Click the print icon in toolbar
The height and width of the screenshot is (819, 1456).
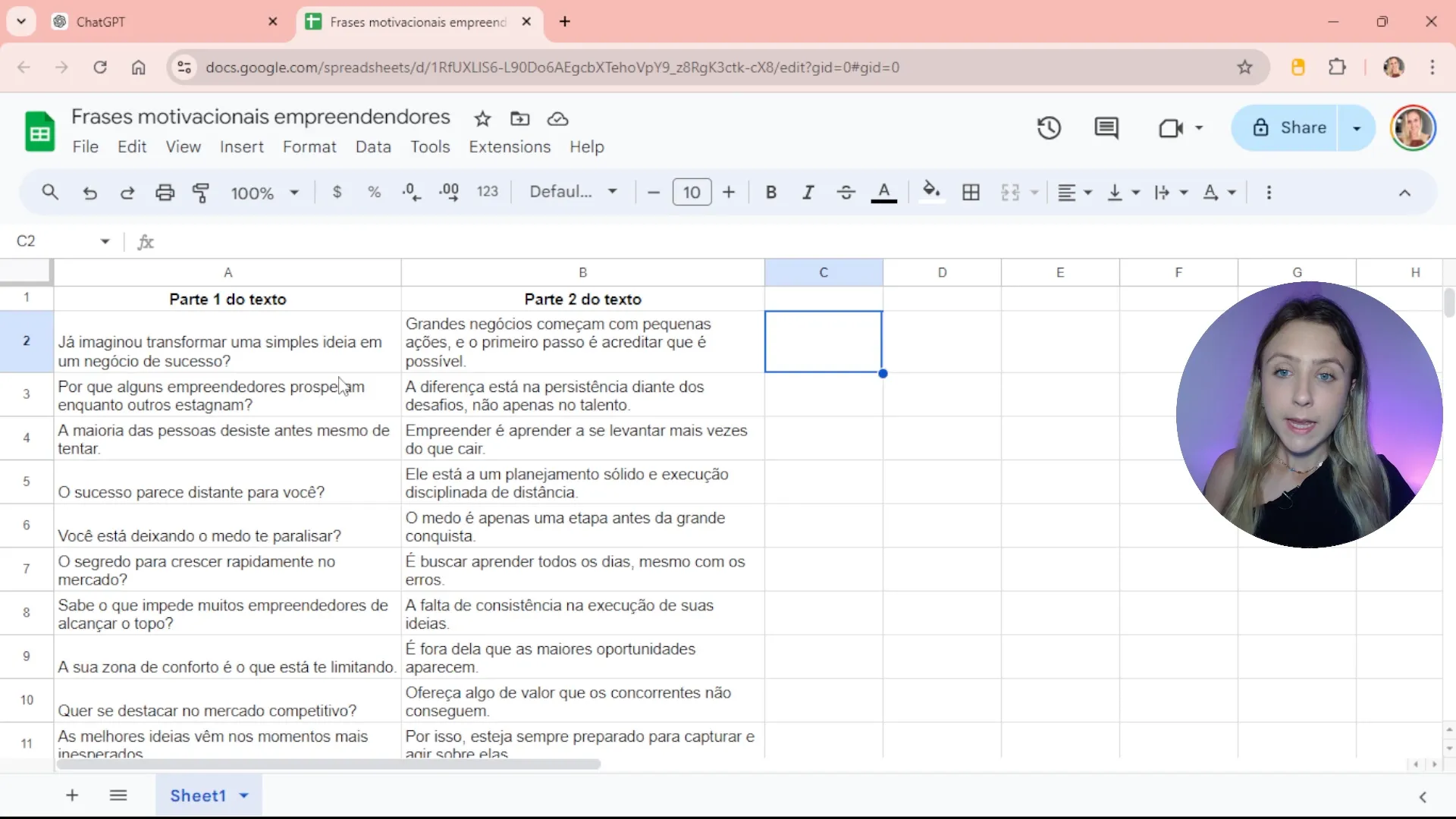tap(165, 193)
